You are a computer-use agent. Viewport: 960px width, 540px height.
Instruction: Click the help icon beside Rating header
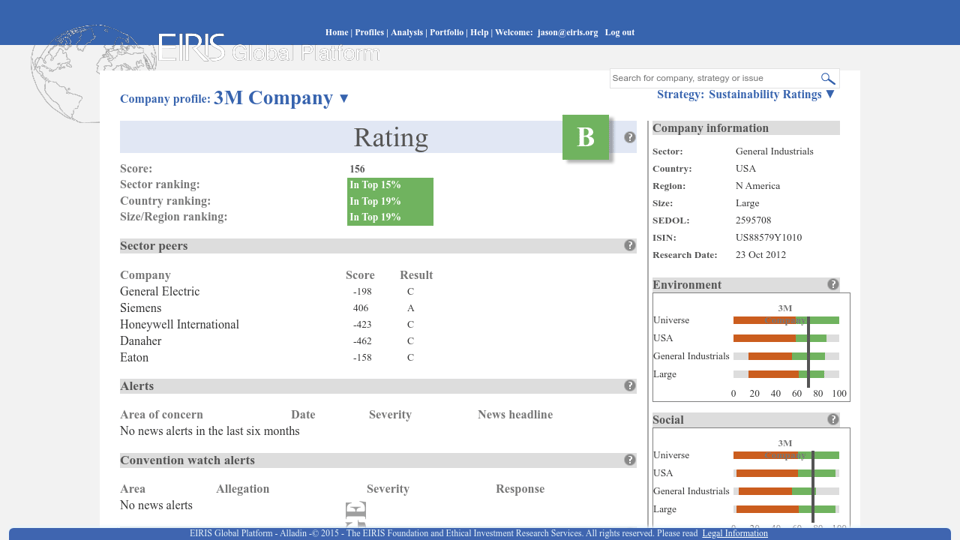[630, 137]
